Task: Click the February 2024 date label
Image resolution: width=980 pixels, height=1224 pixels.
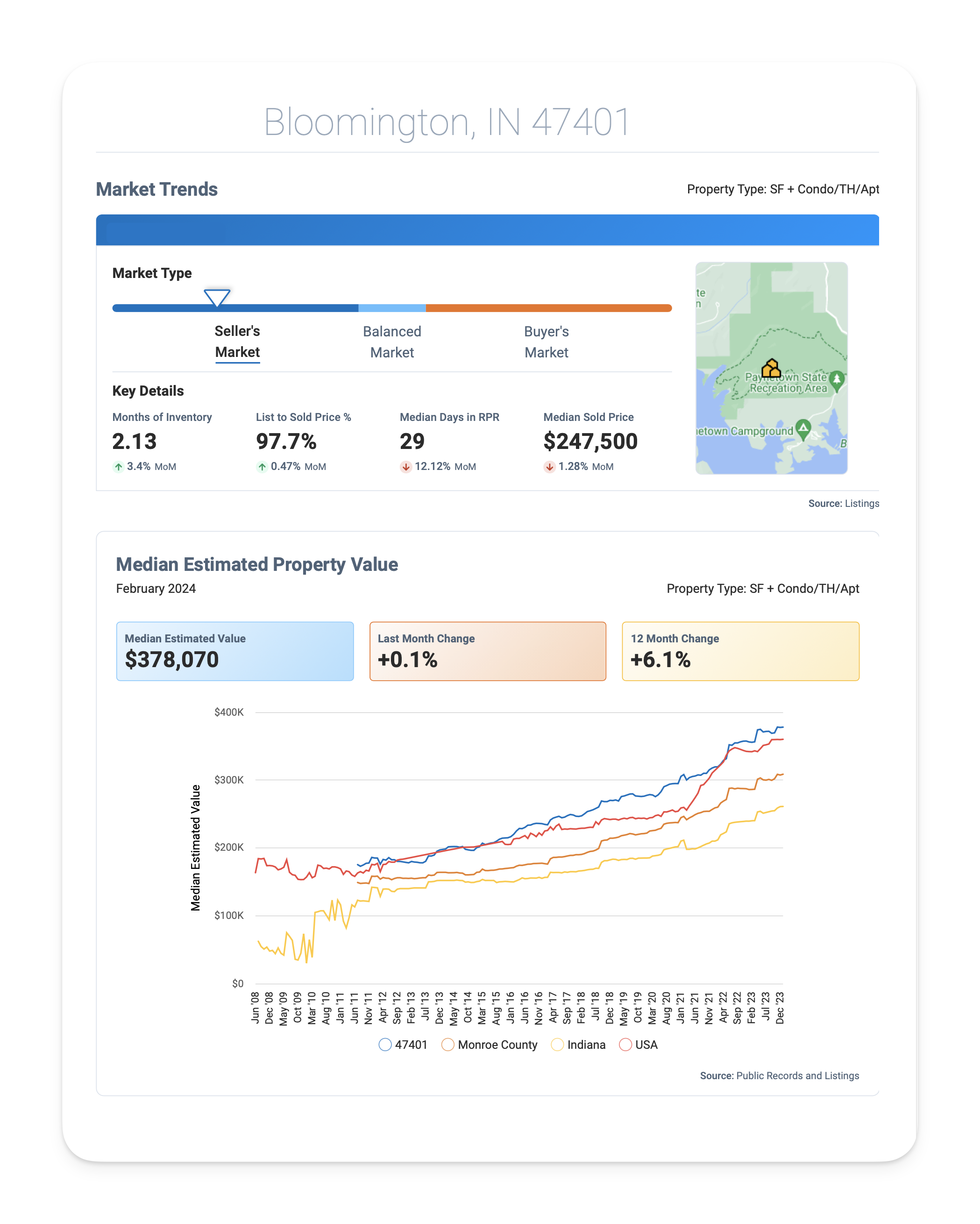Action: [156, 589]
